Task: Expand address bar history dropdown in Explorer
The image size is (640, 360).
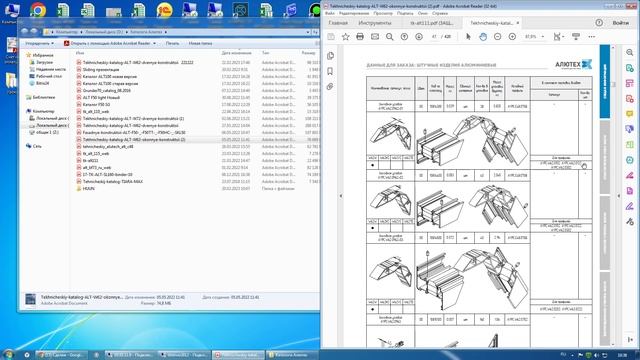Action: 308,32
